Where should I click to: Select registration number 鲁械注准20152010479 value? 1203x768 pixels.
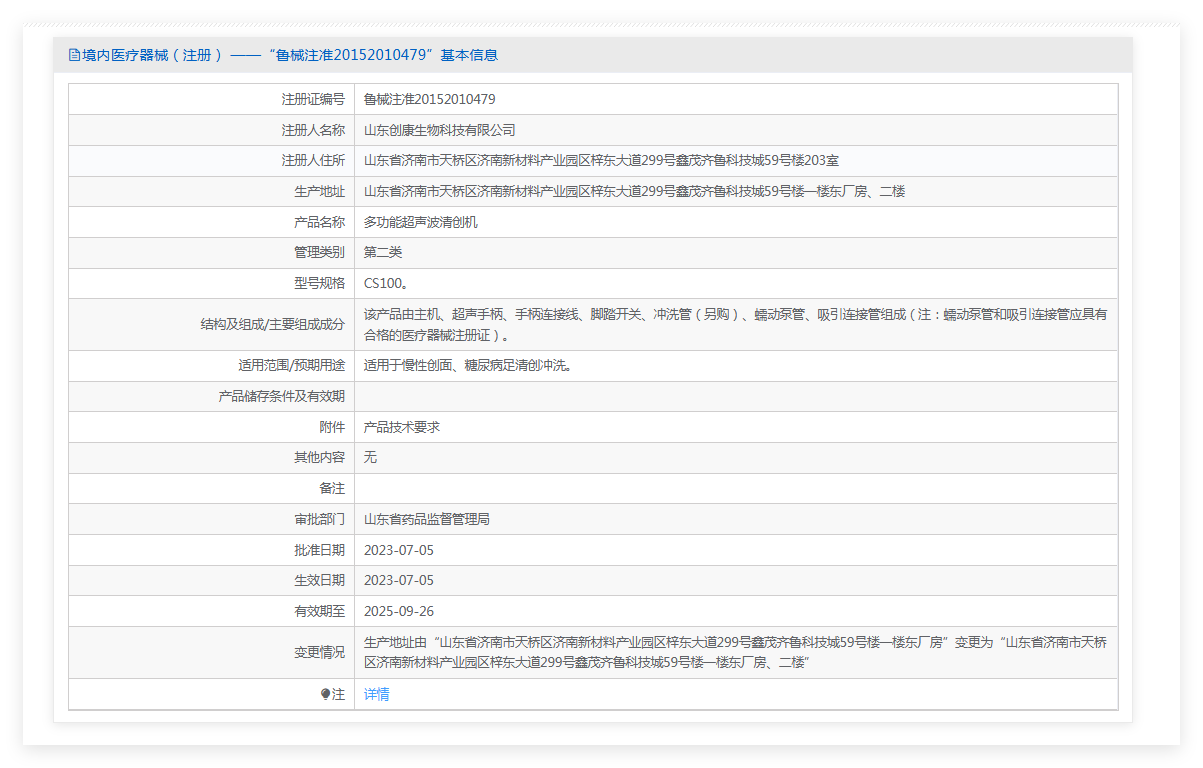tap(430, 99)
